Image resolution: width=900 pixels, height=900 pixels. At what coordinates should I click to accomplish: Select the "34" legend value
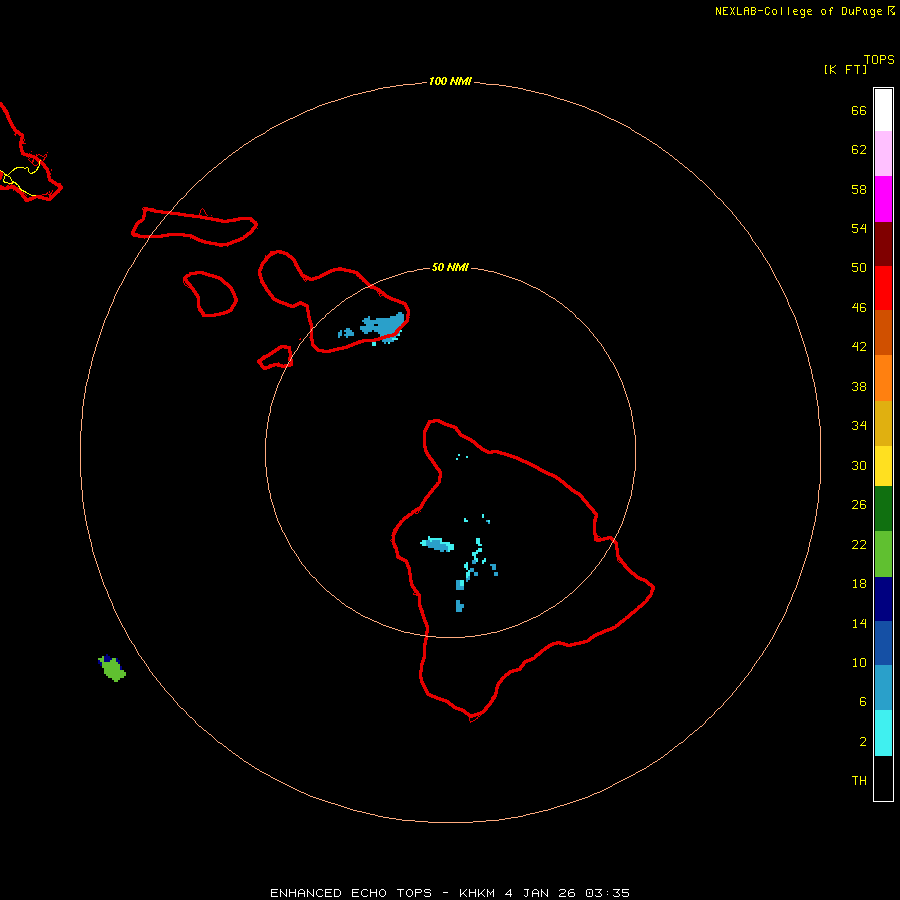tap(859, 425)
